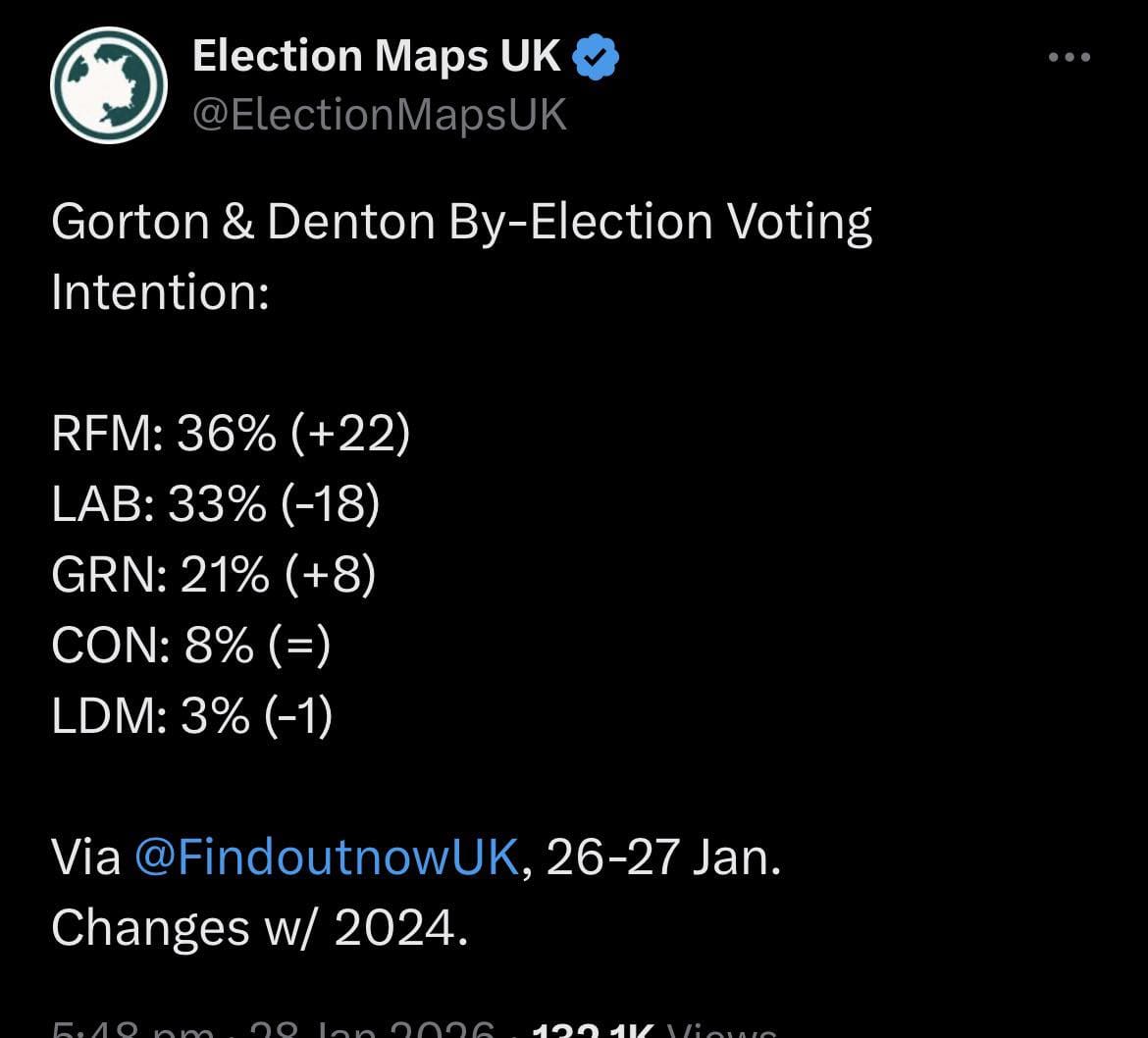Select the CON: 8% result line
The height and width of the screenshot is (1038, 1148).
click(x=190, y=646)
